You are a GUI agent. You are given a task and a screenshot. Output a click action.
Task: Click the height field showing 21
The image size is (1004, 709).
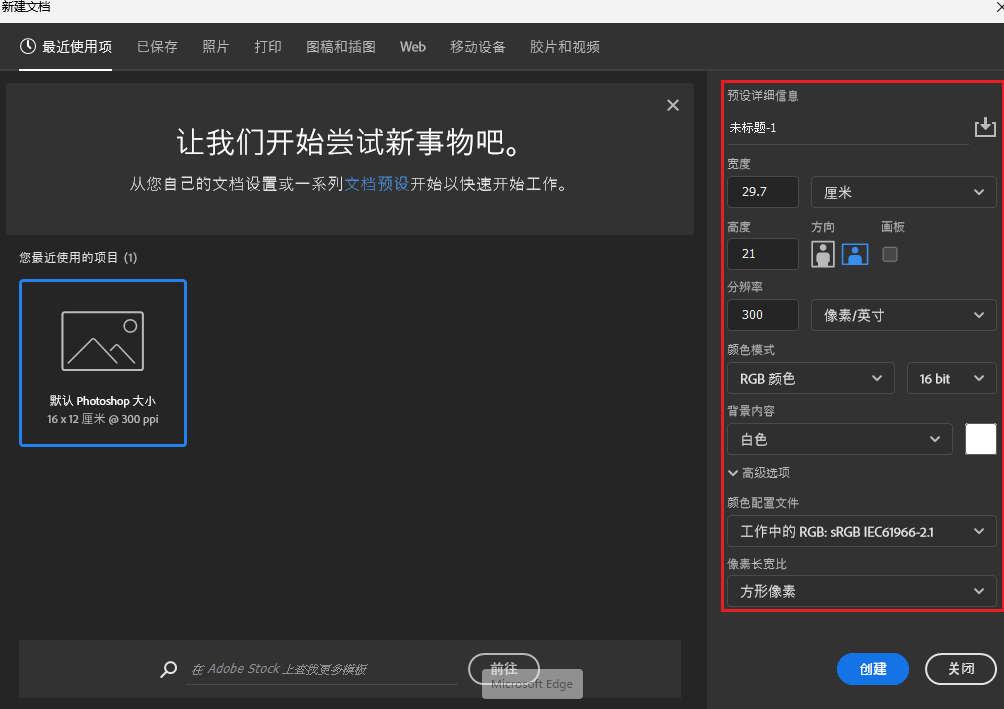pyautogui.click(x=763, y=254)
